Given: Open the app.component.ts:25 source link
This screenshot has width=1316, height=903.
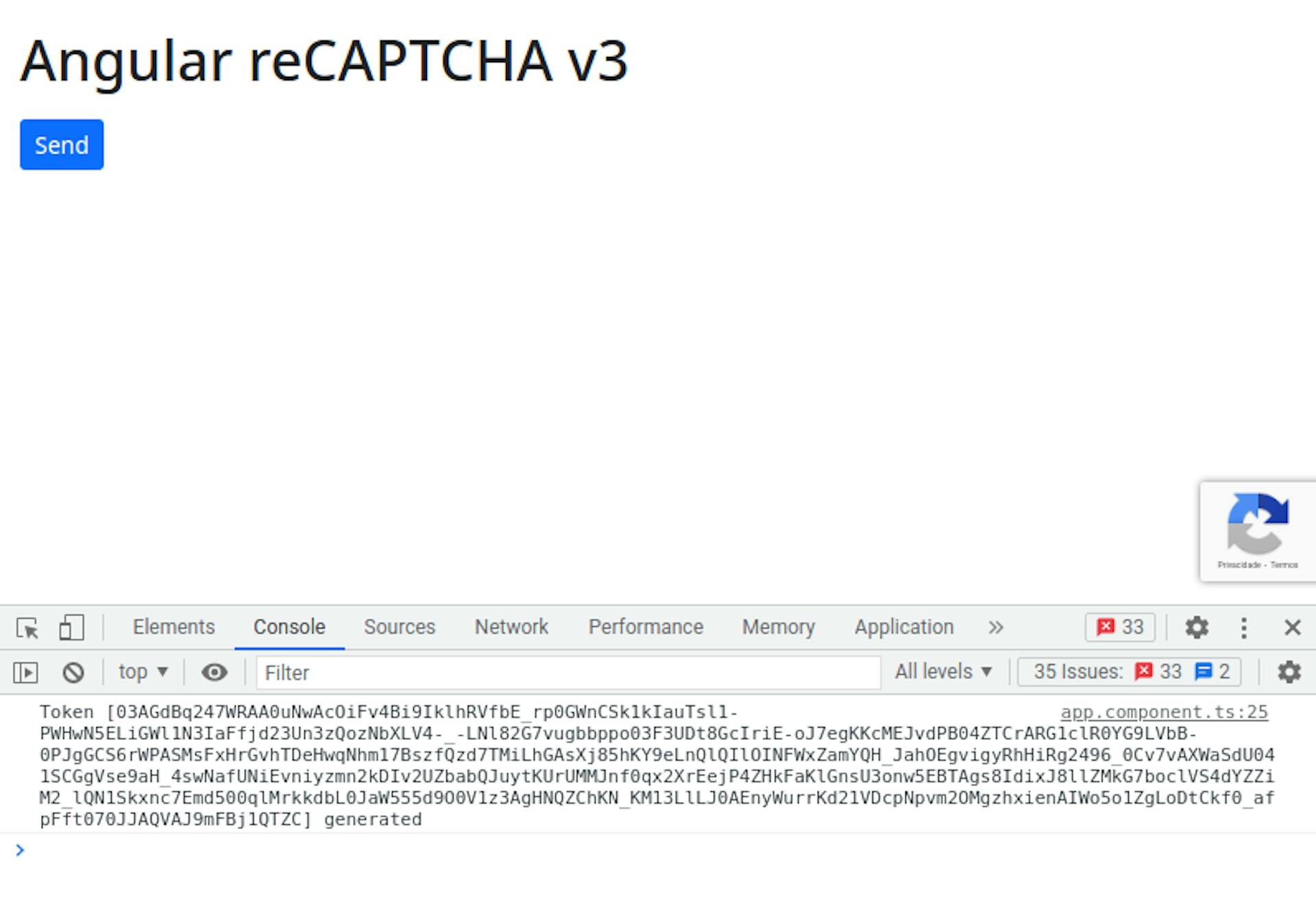Looking at the screenshot, I should (1164, 713).
